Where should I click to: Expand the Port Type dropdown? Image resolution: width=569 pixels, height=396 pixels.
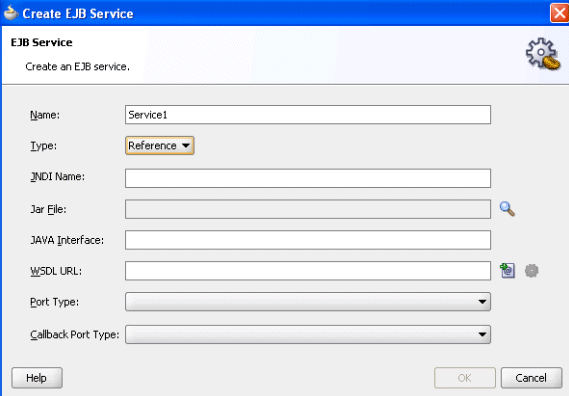point(308,302)
